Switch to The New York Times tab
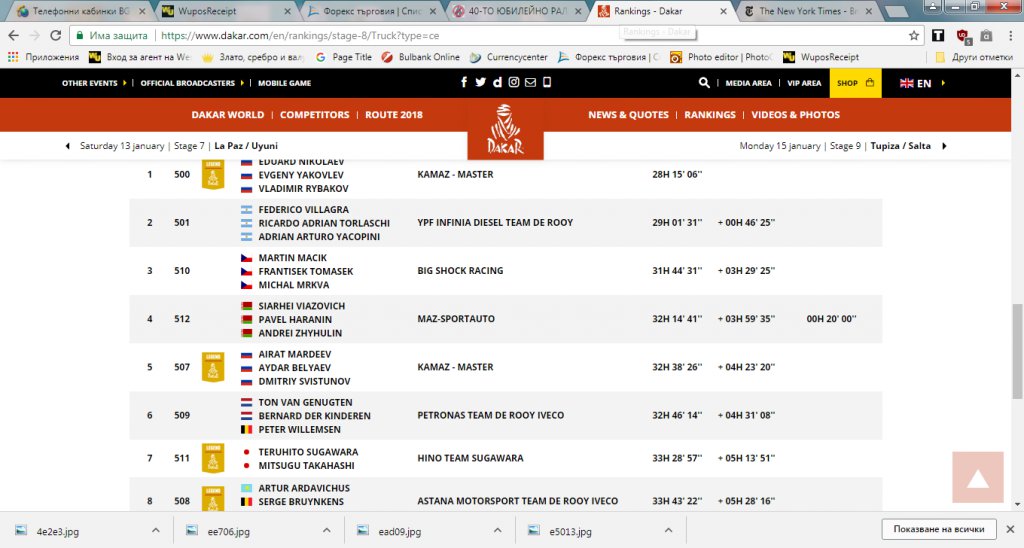Viewport: 1024px width, 548px height. [808, 11]
